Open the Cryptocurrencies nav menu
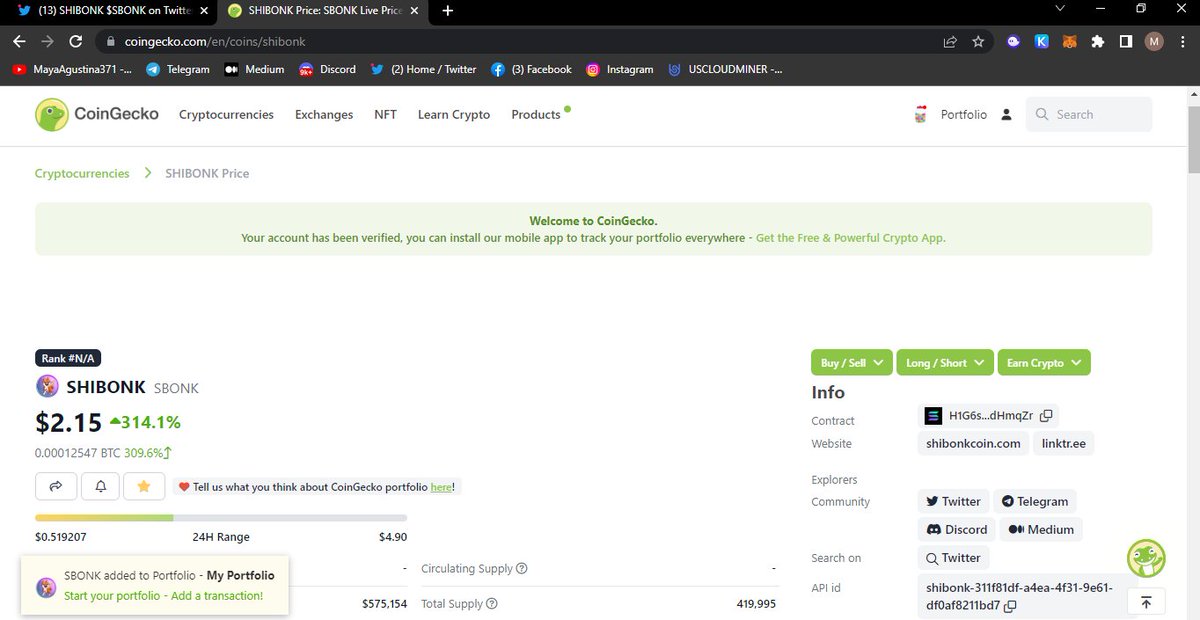Viewport: 1200px width, 620px height. 226,115
